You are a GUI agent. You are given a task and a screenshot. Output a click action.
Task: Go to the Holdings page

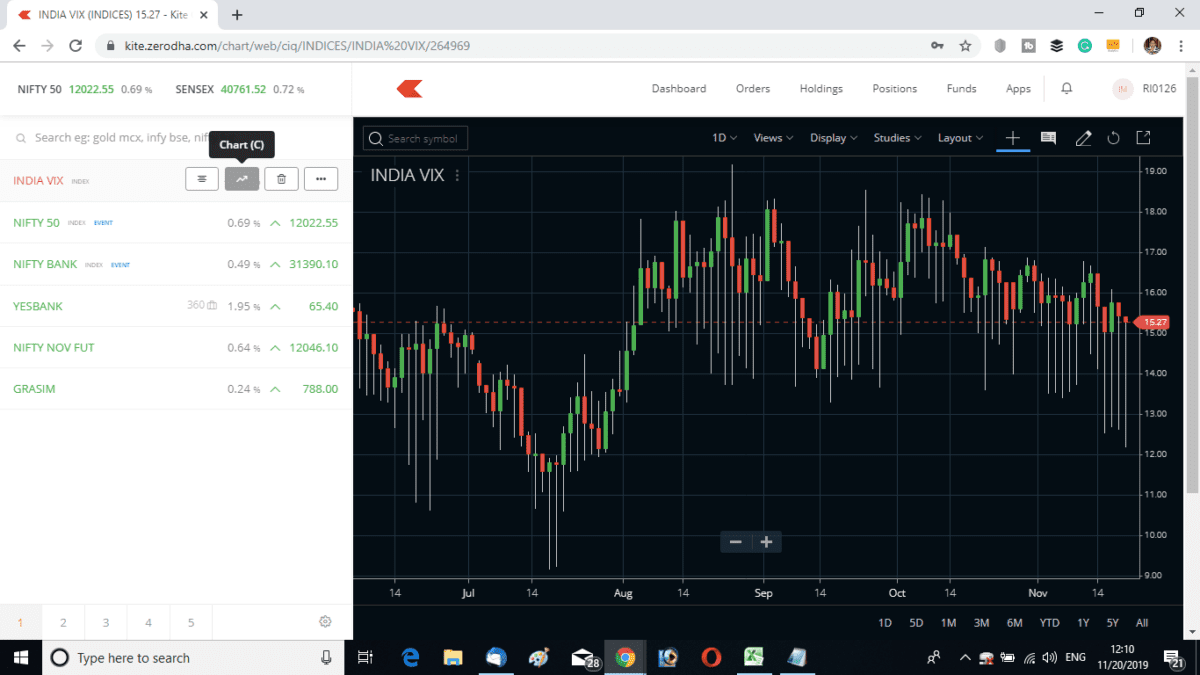821,89
